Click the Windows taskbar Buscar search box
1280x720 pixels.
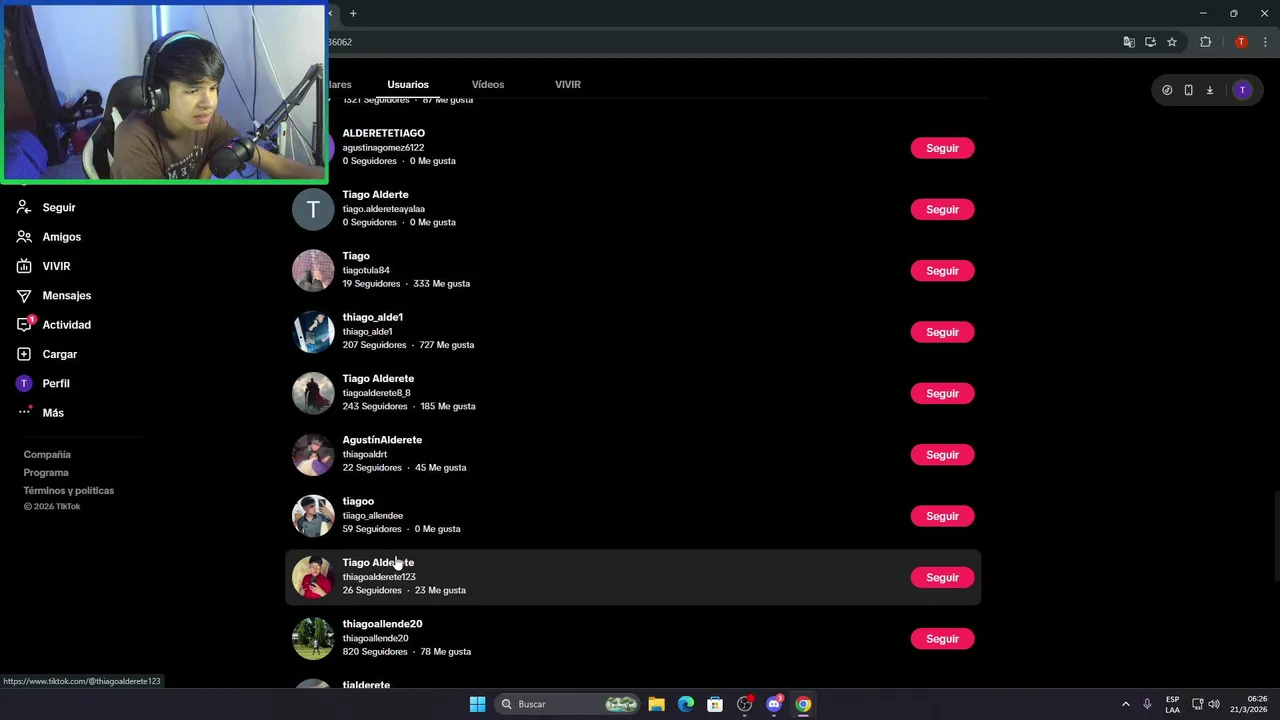[568, 704]
